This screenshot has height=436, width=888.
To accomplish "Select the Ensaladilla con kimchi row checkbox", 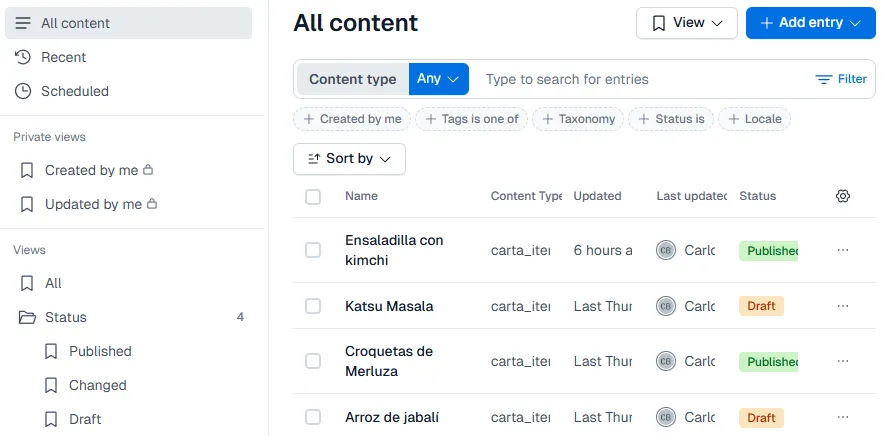I will 313,250.
